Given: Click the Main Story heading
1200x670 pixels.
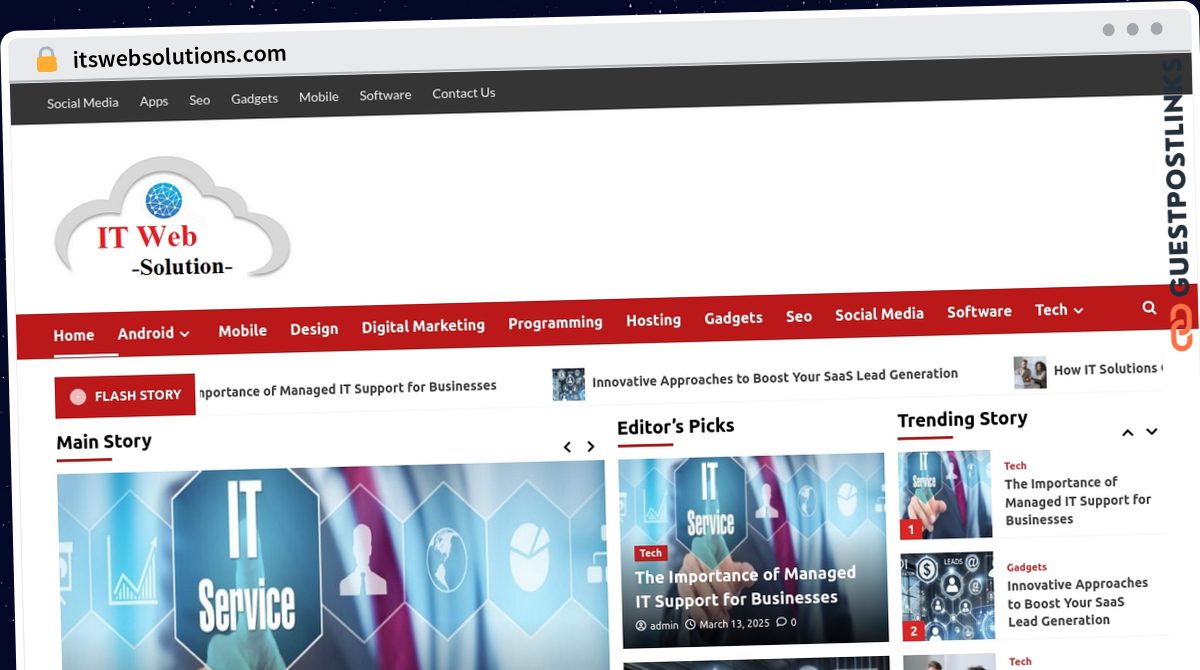Looking at the screenshot, I should 104,442.
